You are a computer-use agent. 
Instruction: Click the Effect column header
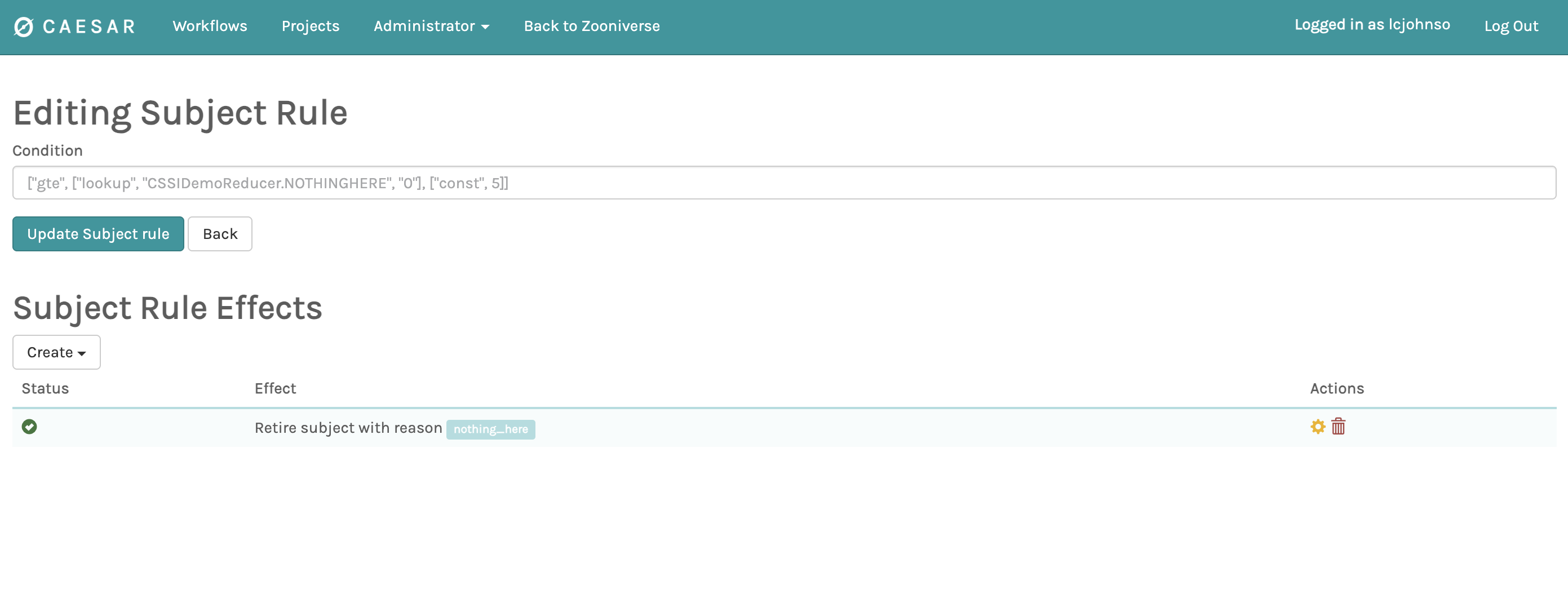click(275, 388)
